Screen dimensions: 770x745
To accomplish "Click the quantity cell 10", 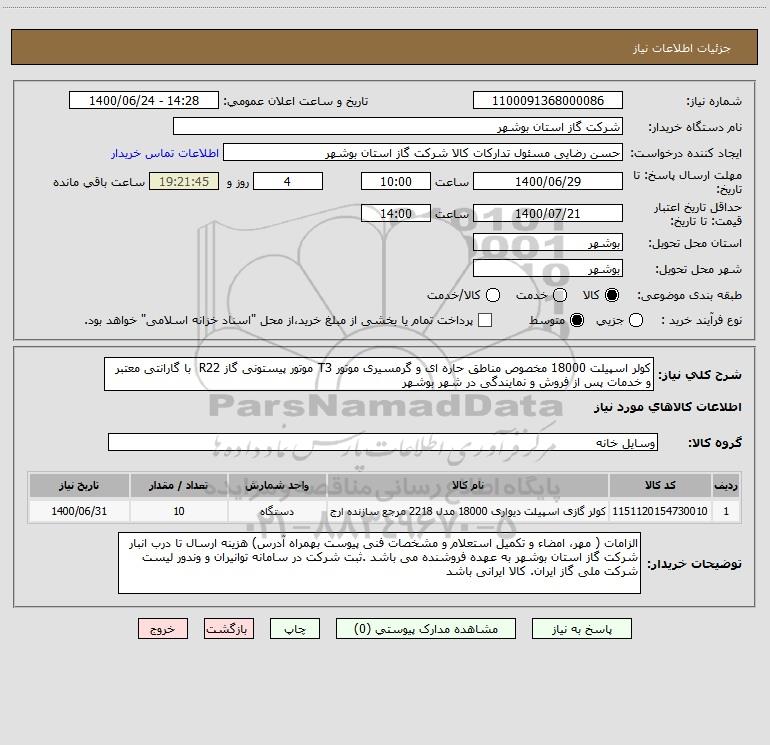I will pos(179,511).
